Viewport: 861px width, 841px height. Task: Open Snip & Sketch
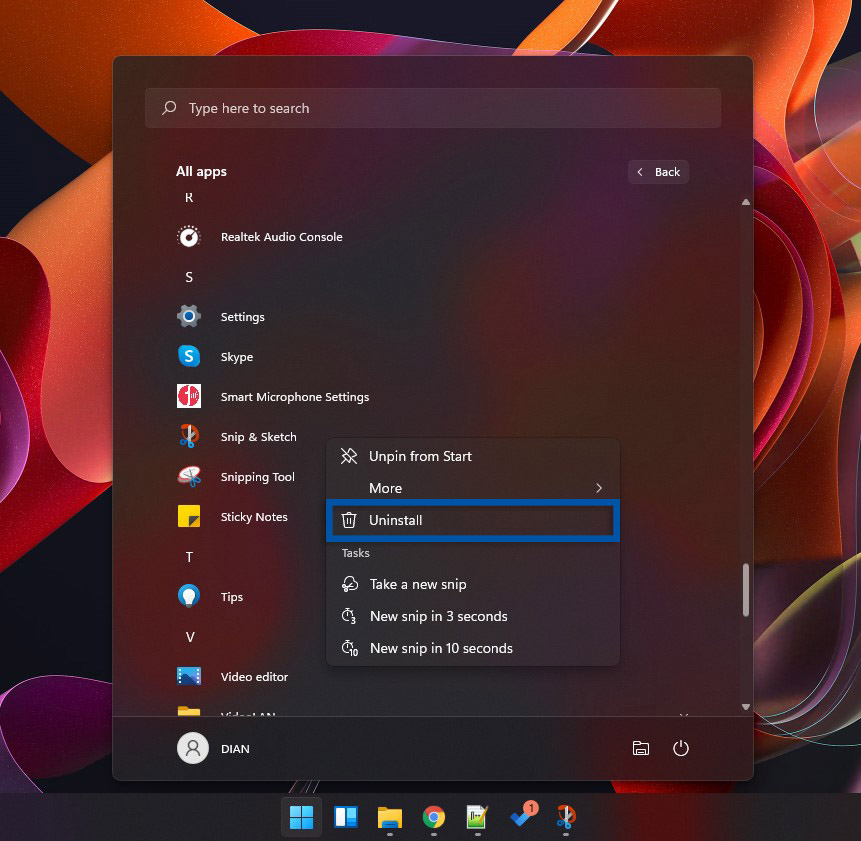(258, 436)
